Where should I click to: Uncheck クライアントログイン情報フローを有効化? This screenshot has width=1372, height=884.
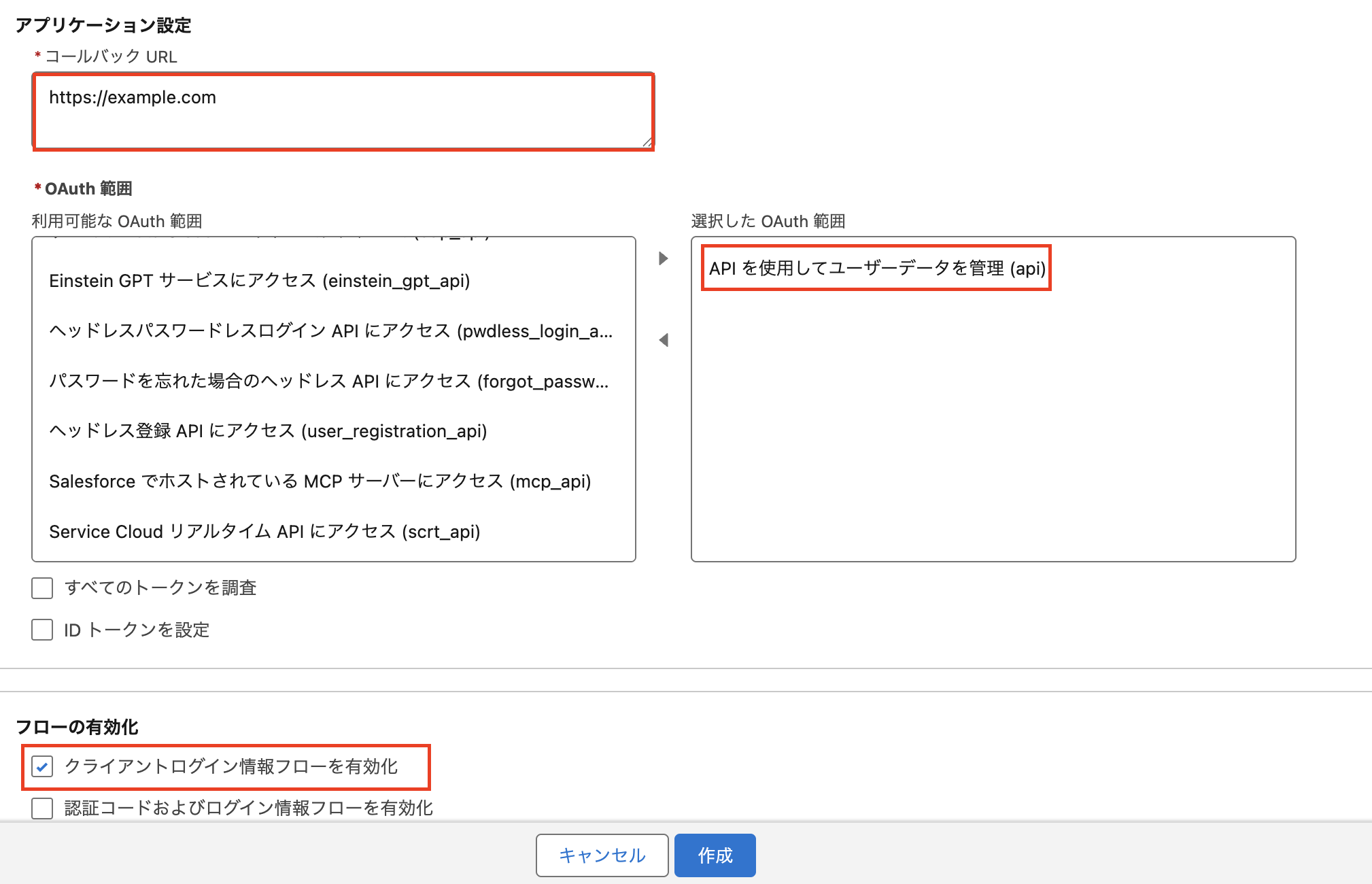[x=42, y=767]
